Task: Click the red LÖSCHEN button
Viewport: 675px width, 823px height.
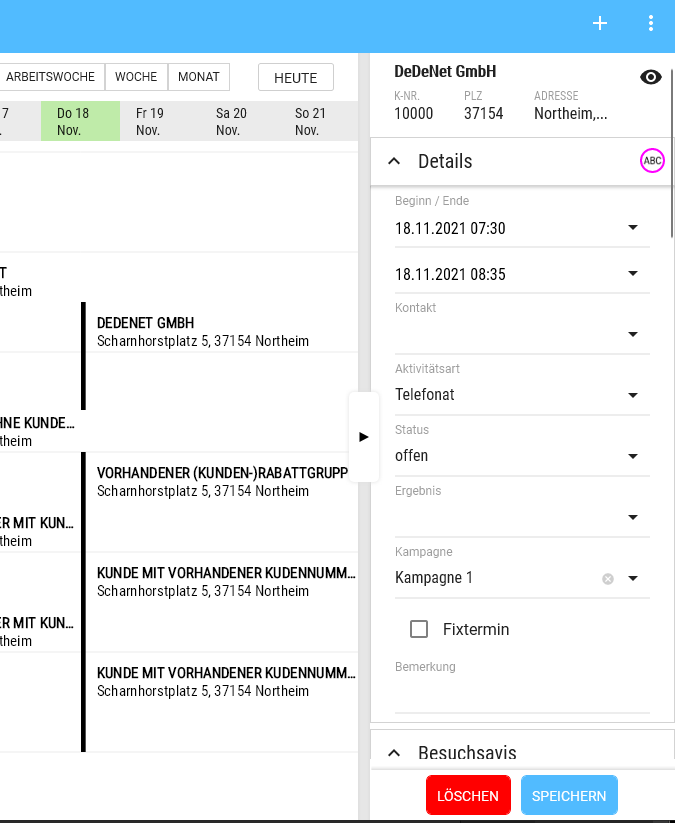Action: 468,795
